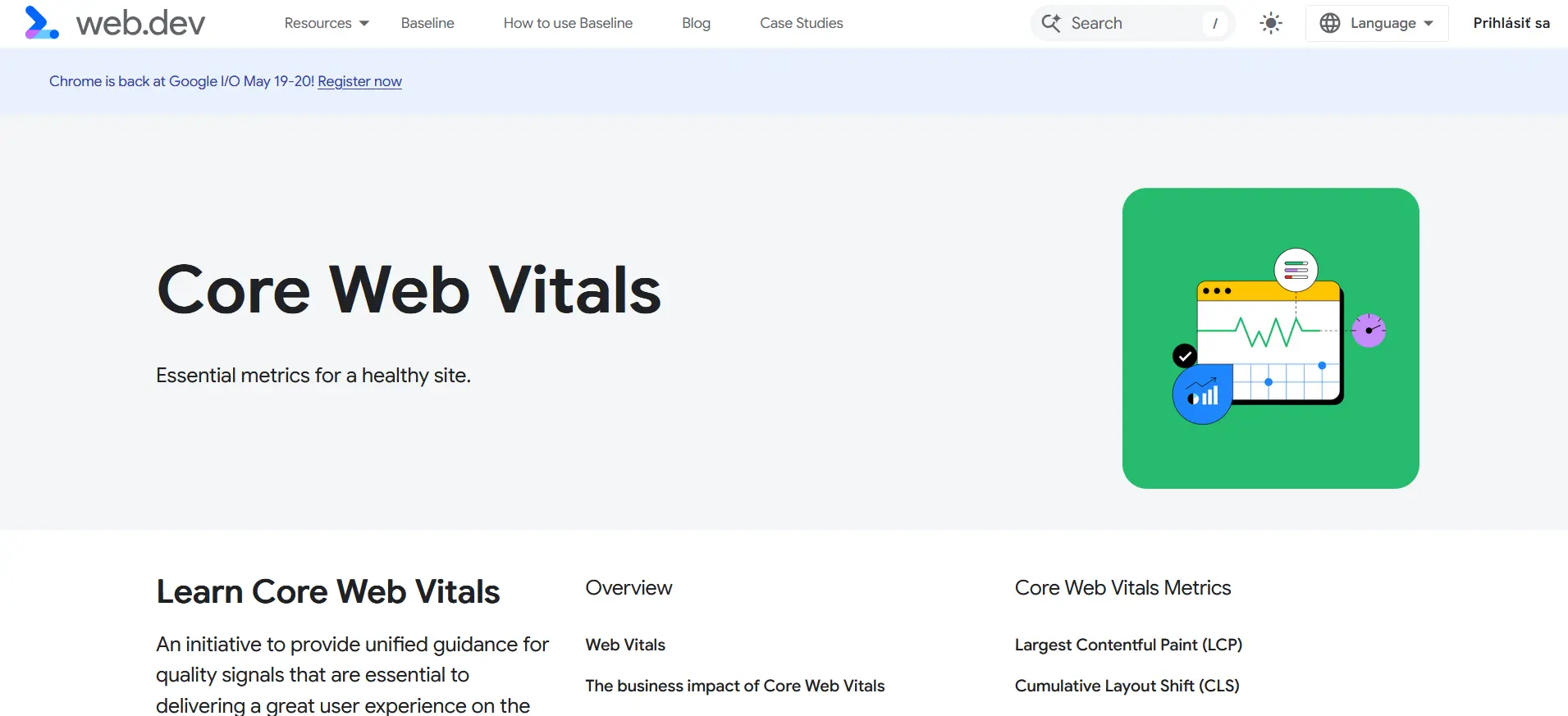
Task: Click the web.dev logo
Action: [x=115, y=22]
